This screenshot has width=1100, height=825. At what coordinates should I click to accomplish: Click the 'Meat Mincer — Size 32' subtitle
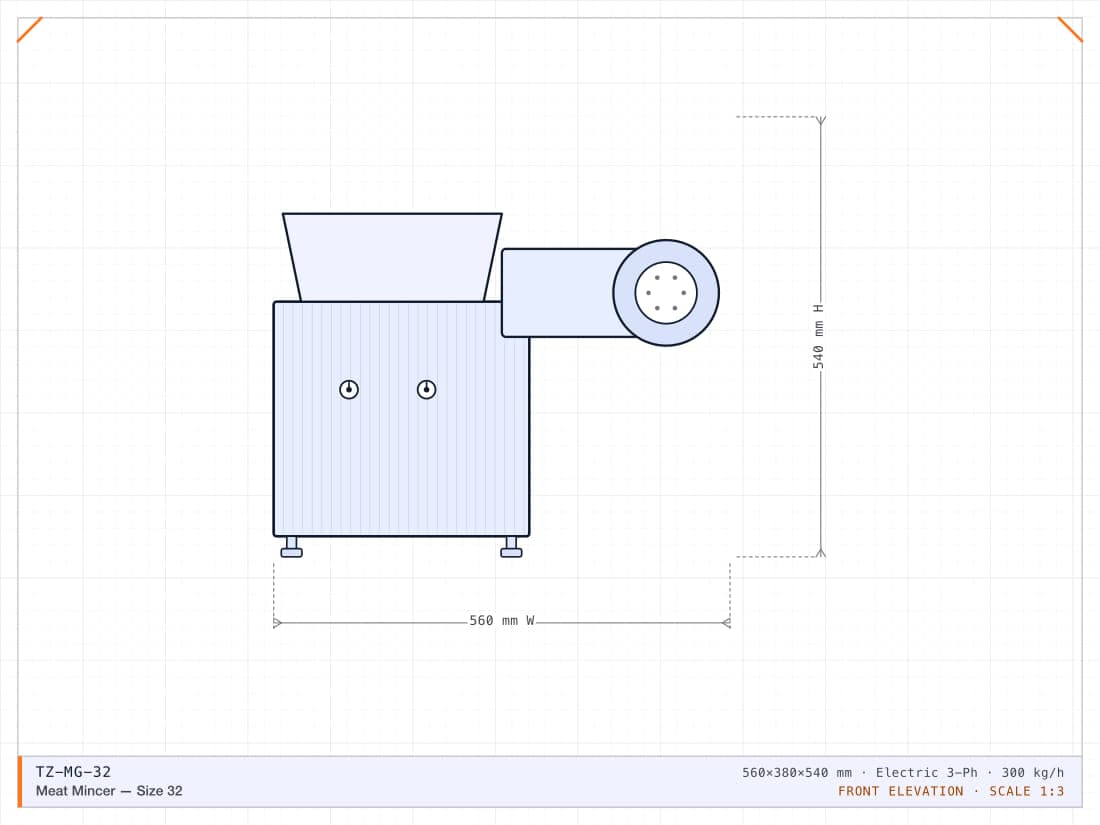[109, 791]
